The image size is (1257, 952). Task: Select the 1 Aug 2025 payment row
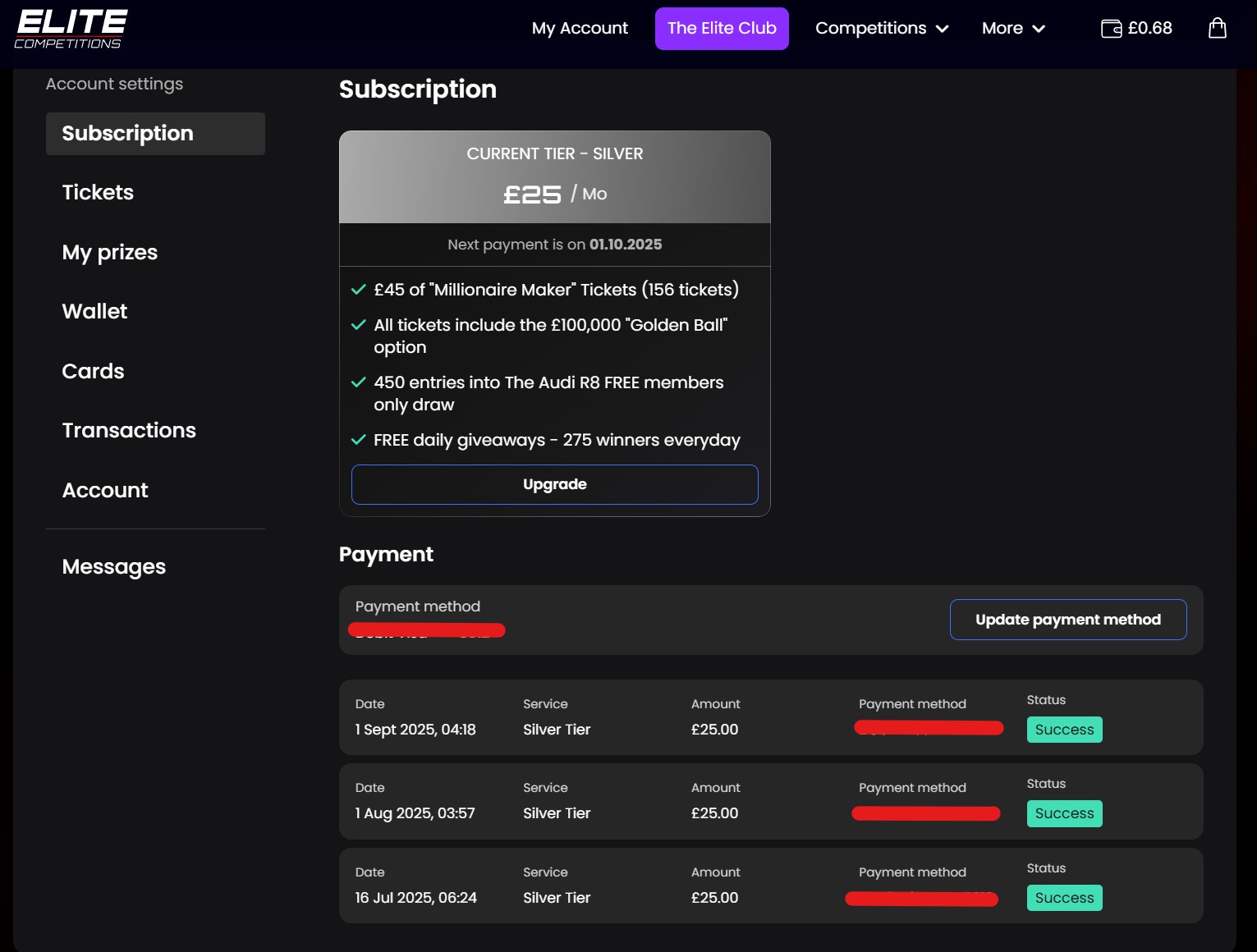(770, 802)
